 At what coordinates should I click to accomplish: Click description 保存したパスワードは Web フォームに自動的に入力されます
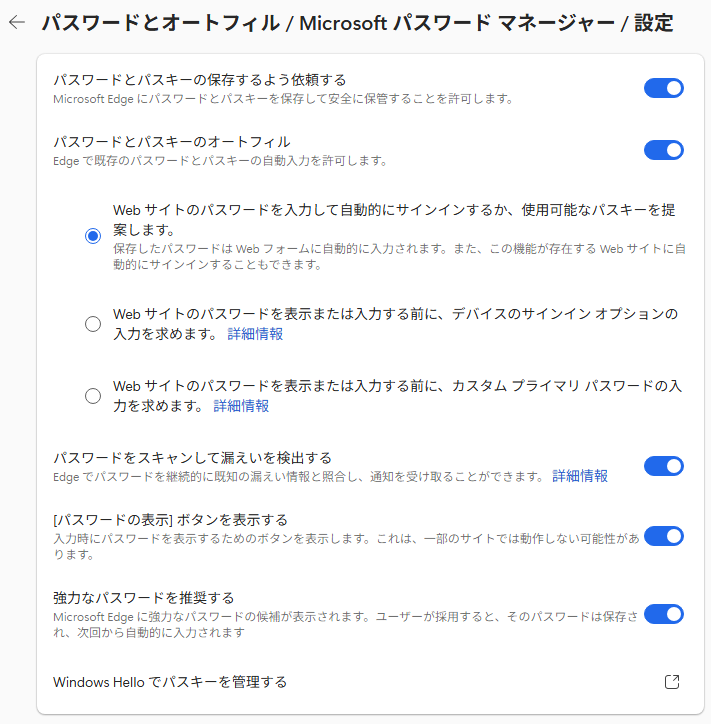(x=399, y=257)
